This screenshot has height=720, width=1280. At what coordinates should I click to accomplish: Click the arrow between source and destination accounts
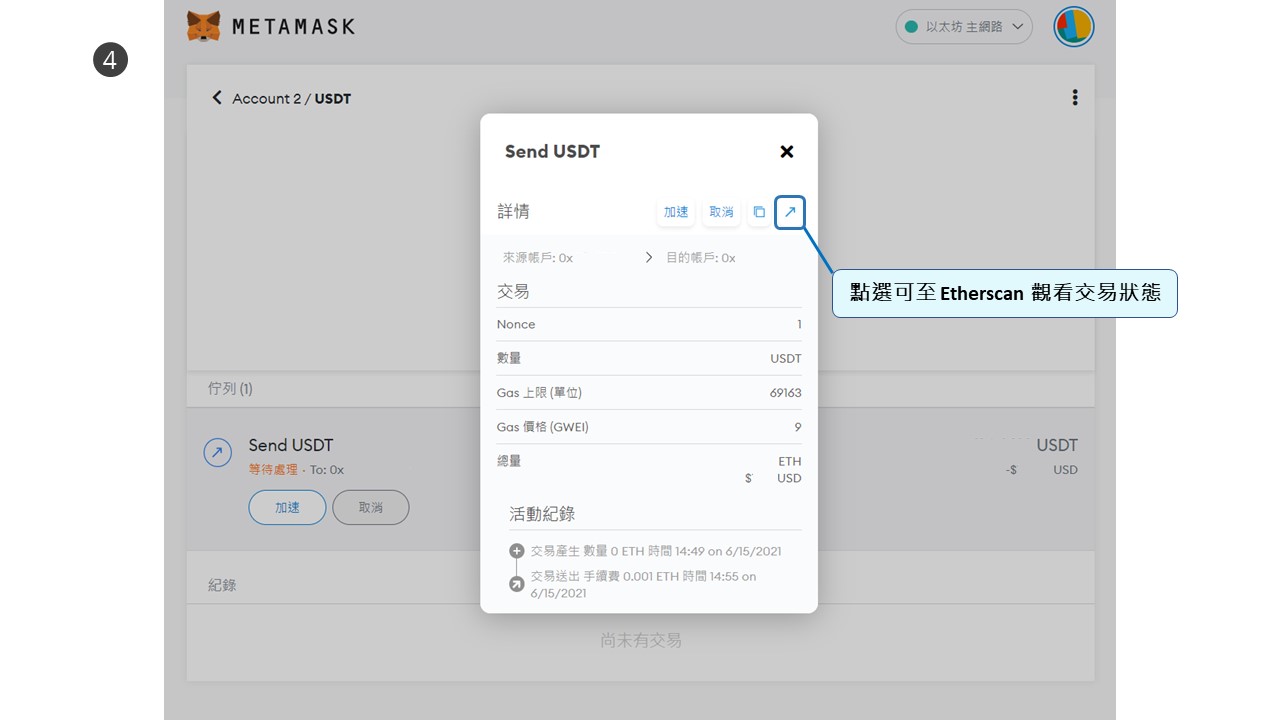[648, 258]
